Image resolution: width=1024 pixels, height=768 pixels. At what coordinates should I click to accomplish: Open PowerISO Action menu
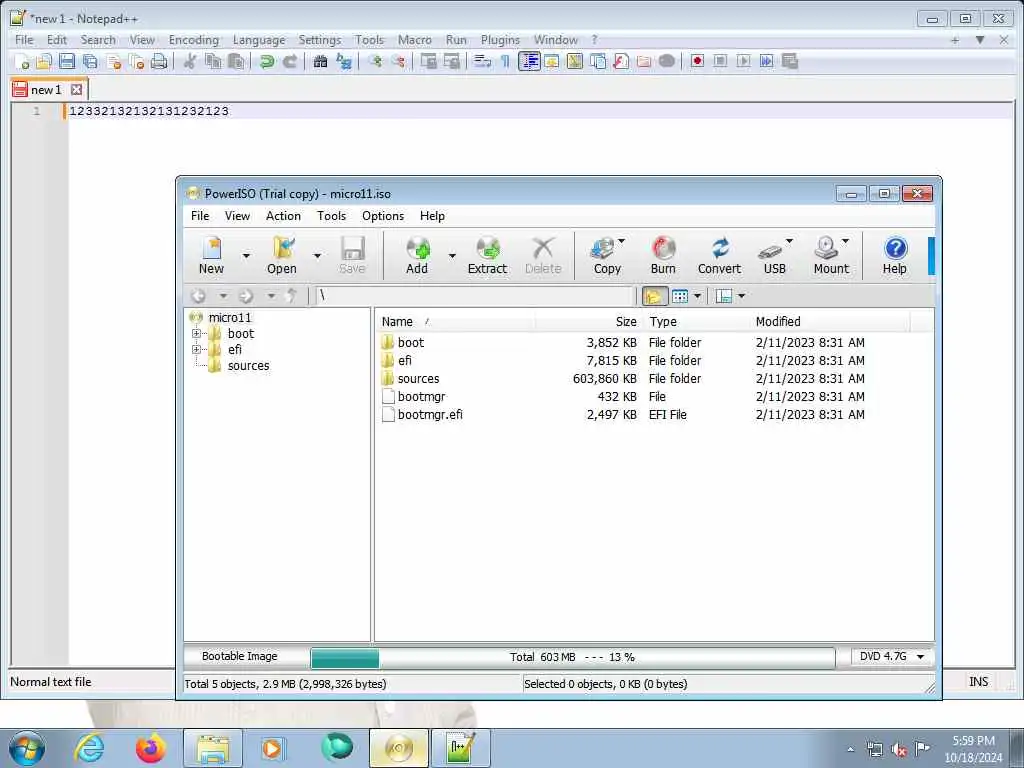[283, 216]
